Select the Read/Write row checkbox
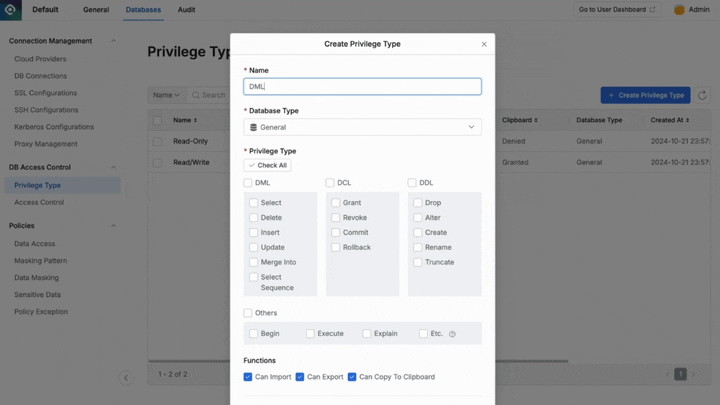Image resolution: width=720 pixels, height=405 pixels. (x=158, y=163)
